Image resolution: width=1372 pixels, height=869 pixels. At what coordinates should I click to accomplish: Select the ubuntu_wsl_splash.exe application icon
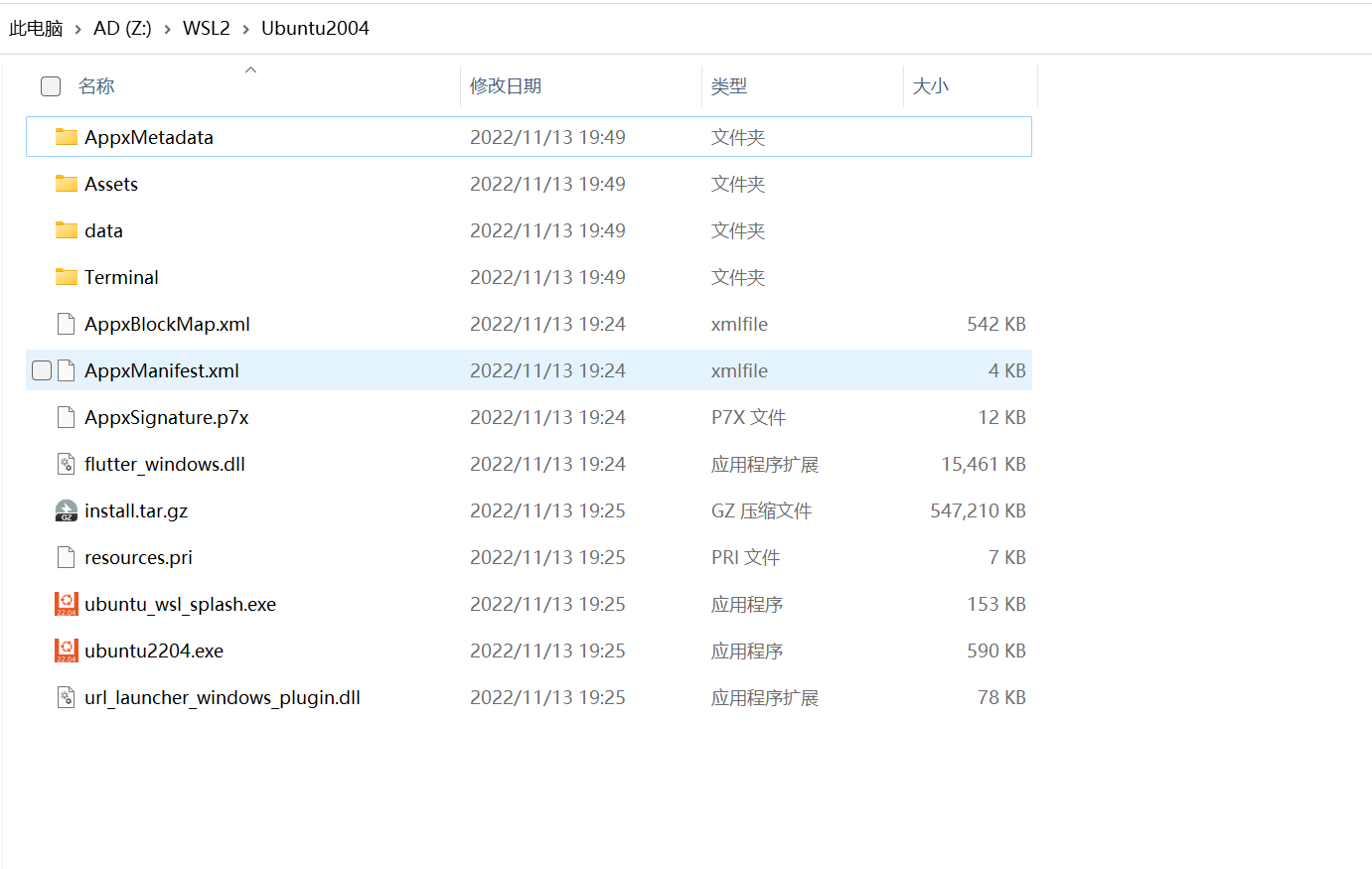click(66, 604)
